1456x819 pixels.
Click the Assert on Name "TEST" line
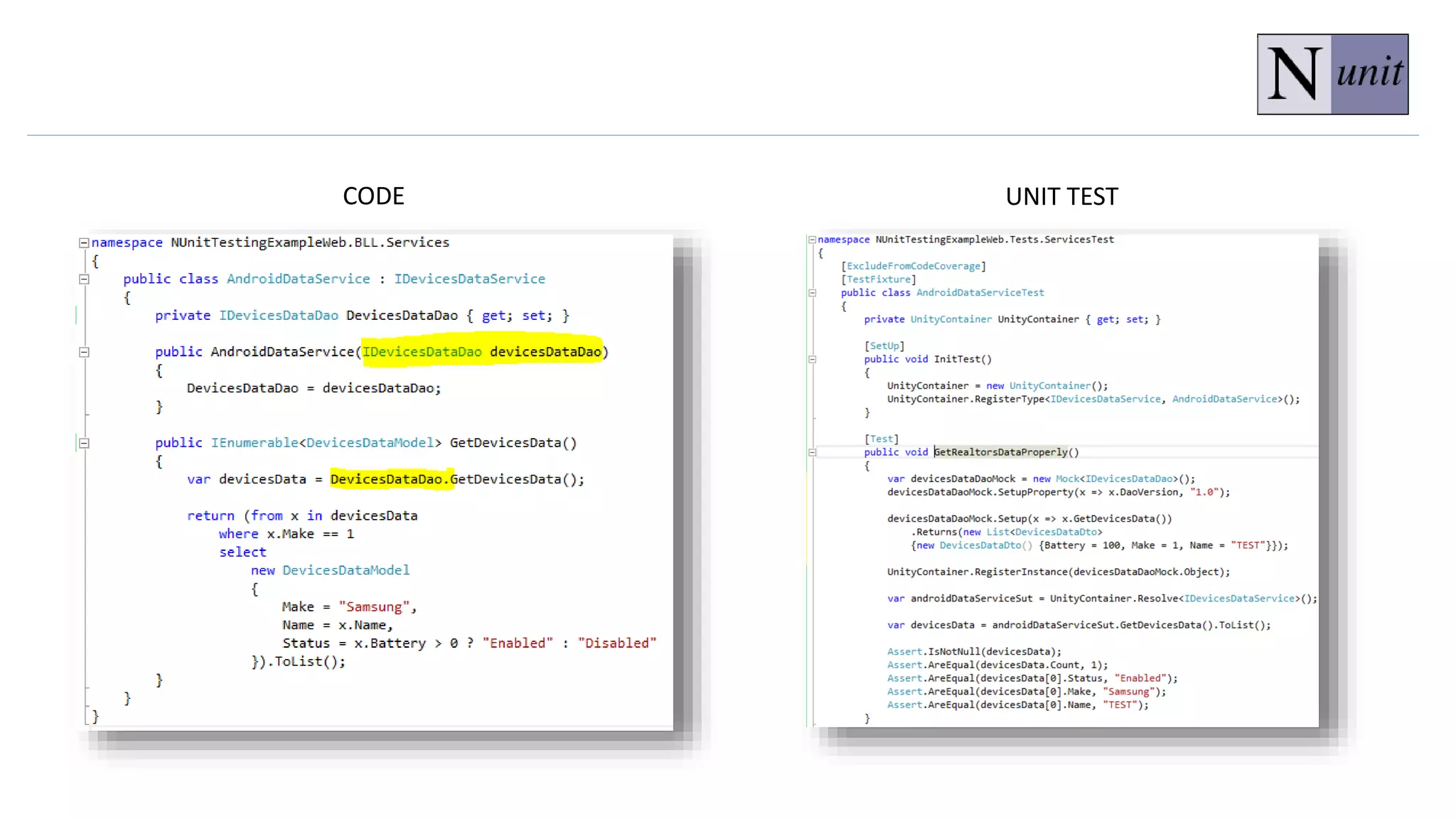coord(1017,705)
